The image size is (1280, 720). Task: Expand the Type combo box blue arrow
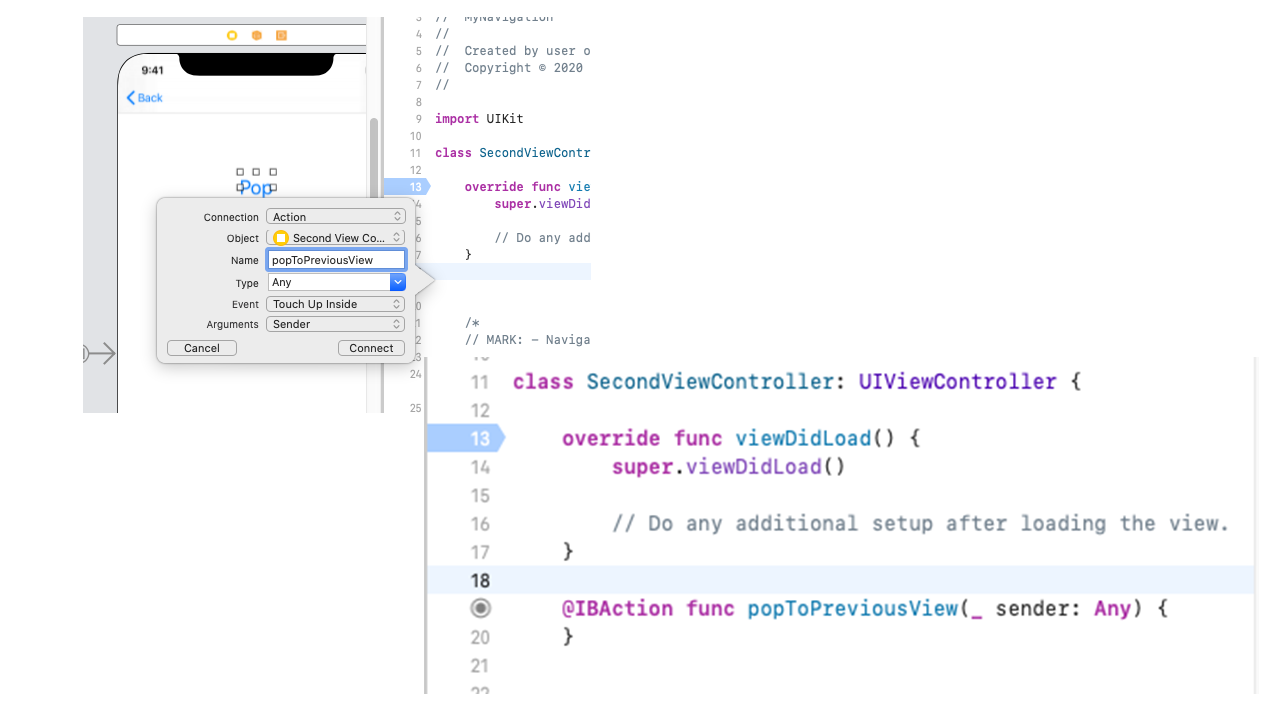coord(397,283)
